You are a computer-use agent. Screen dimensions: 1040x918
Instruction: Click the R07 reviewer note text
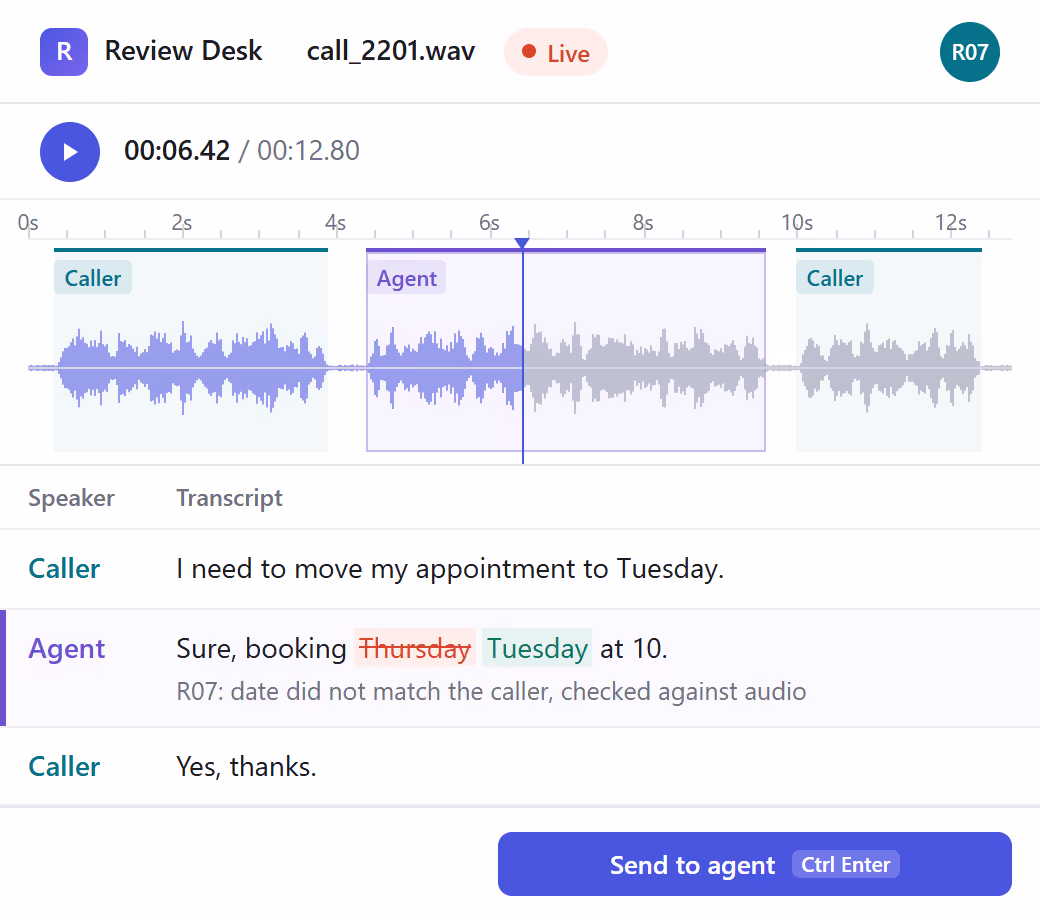491,691
